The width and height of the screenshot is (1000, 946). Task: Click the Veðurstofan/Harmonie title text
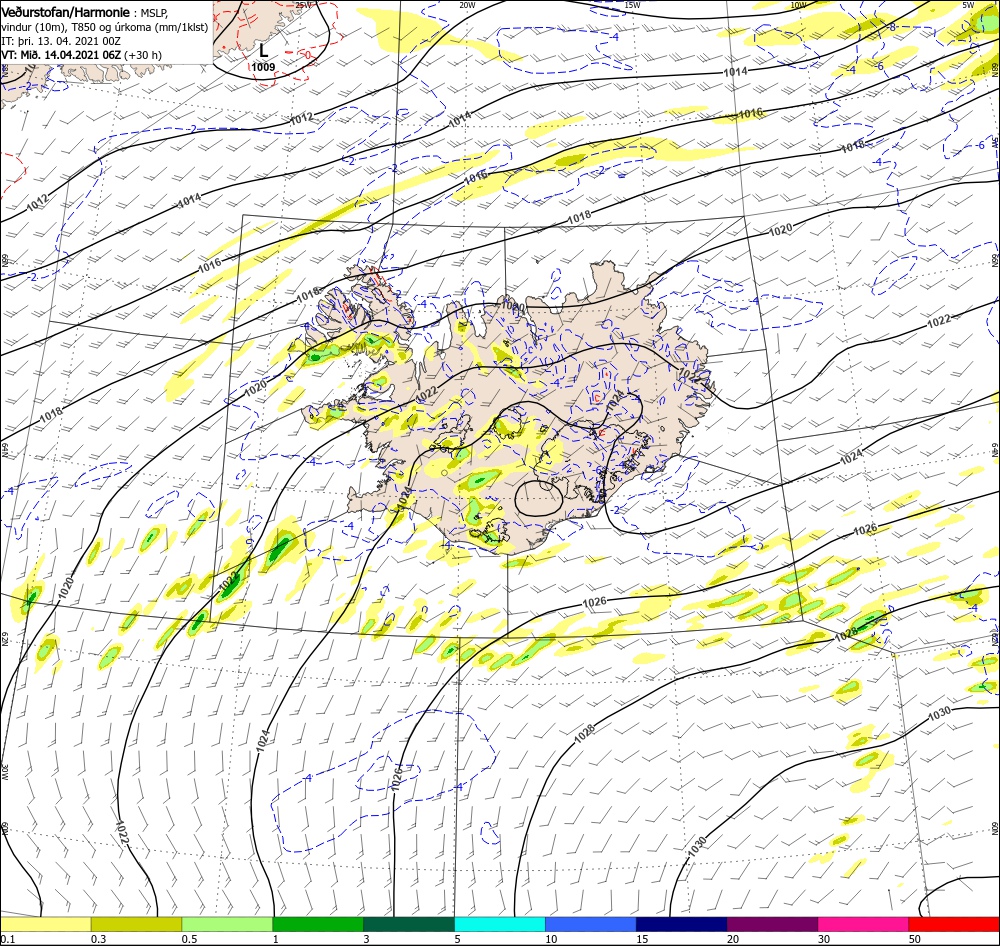coord(65,12)
